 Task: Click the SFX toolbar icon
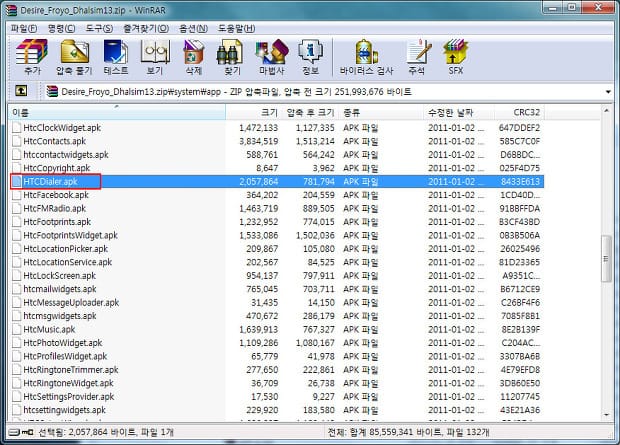(x=455, y=56)
